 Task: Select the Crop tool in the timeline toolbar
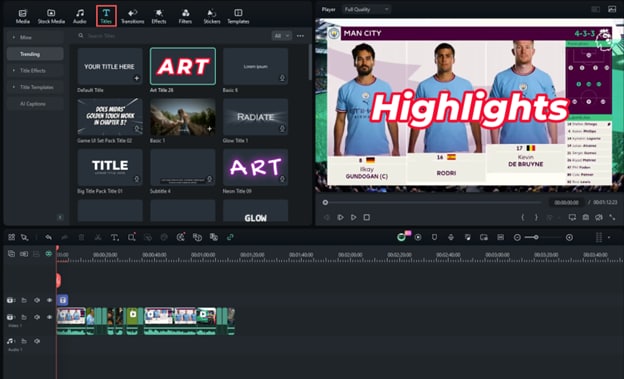pyautogui.click(x=131, y=237)
